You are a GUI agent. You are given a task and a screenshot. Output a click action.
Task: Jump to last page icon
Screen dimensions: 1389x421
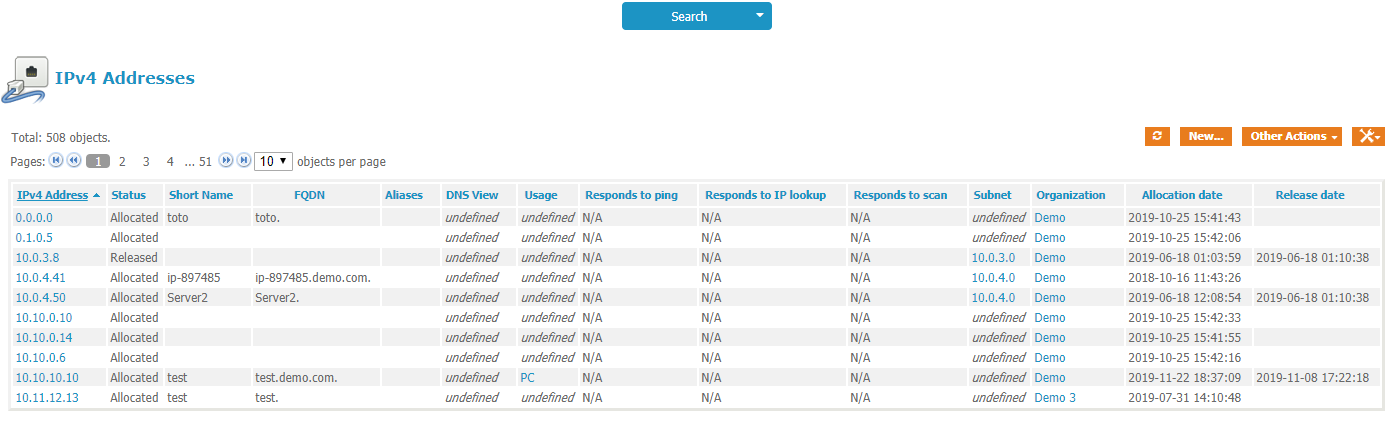pyautogui.click(x=243, y=160)
